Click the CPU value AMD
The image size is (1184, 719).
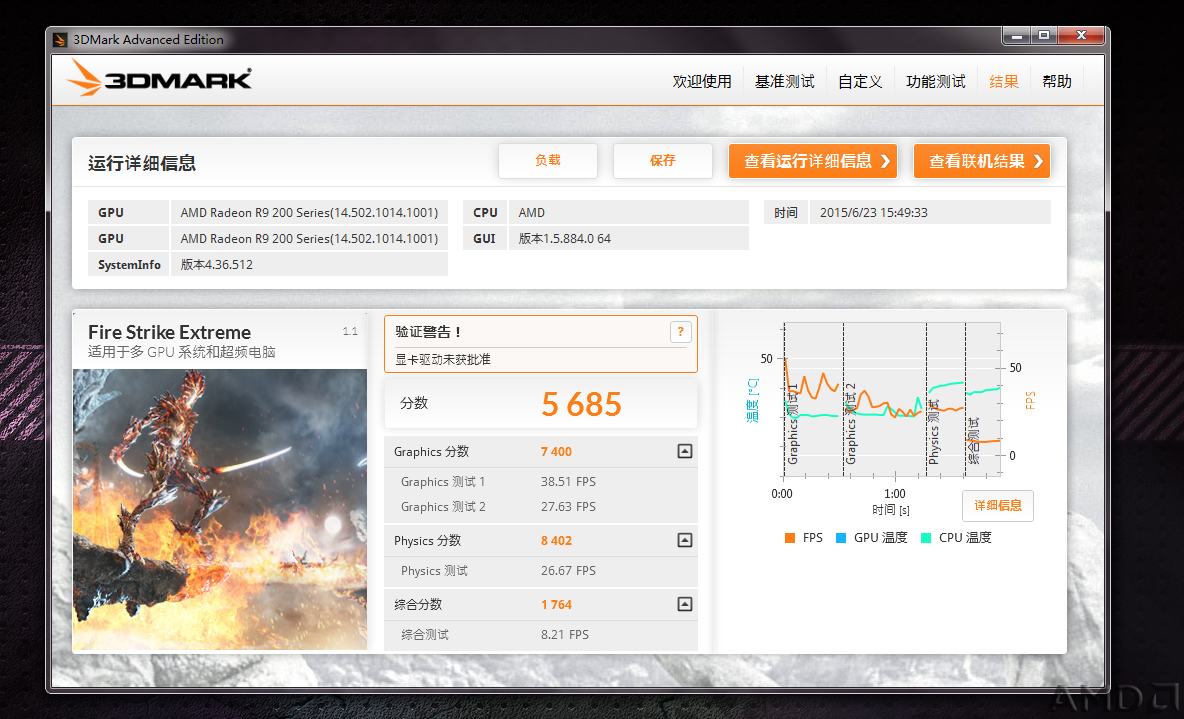tap(532, 213)
